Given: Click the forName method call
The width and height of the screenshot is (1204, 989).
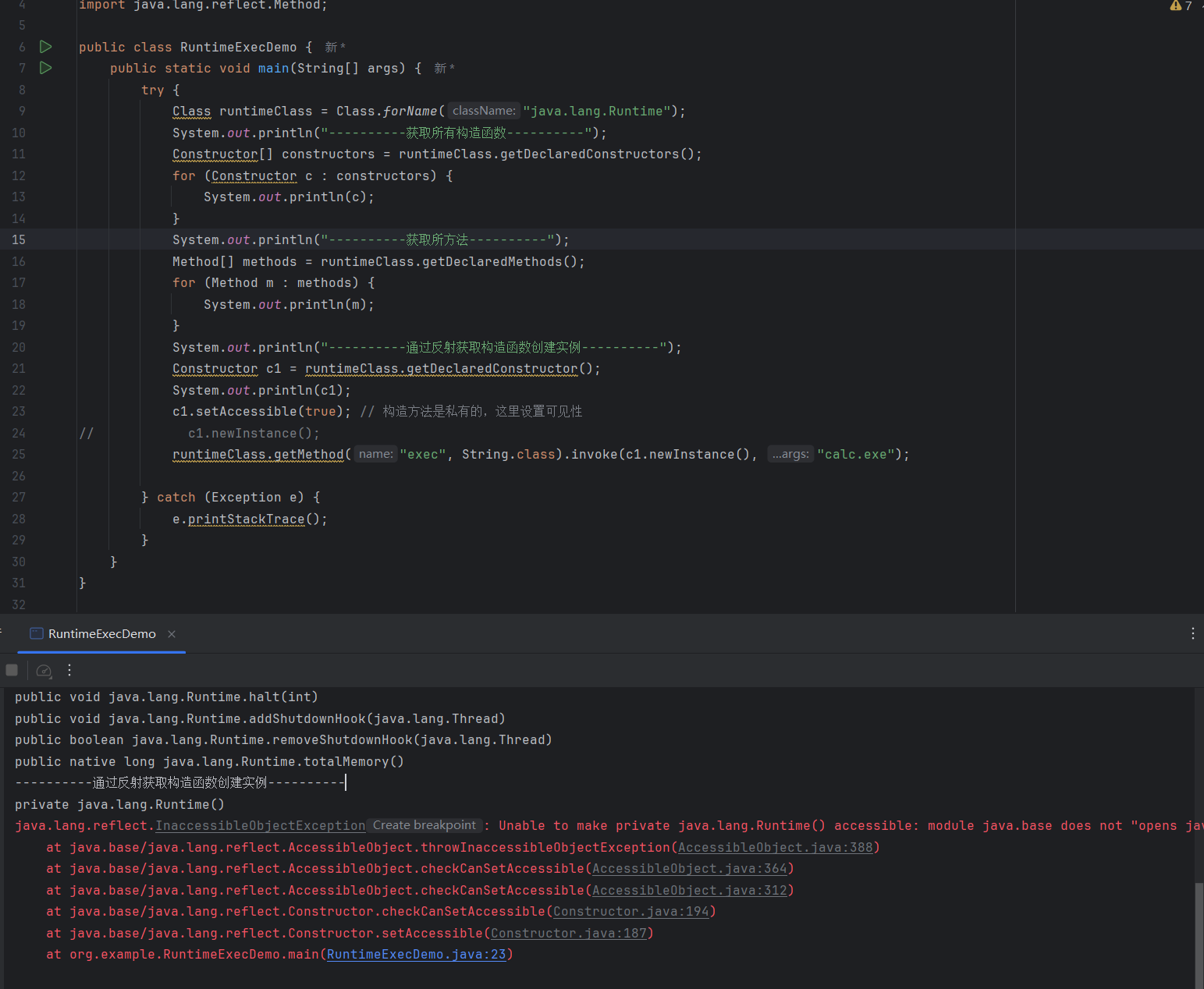Looking at the screenshot, I should (410, 111).
